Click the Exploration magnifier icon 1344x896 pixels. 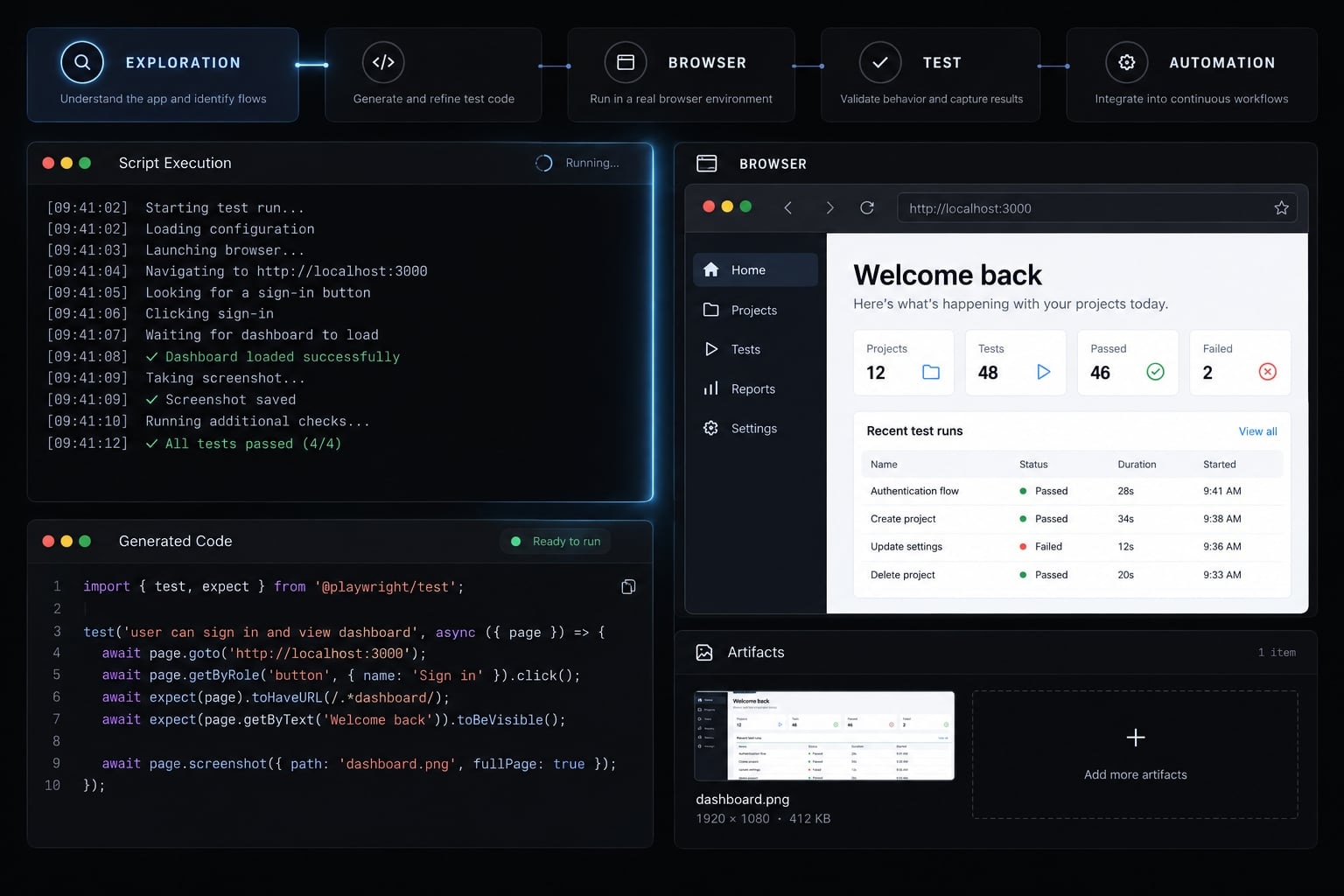coord(82,62)
